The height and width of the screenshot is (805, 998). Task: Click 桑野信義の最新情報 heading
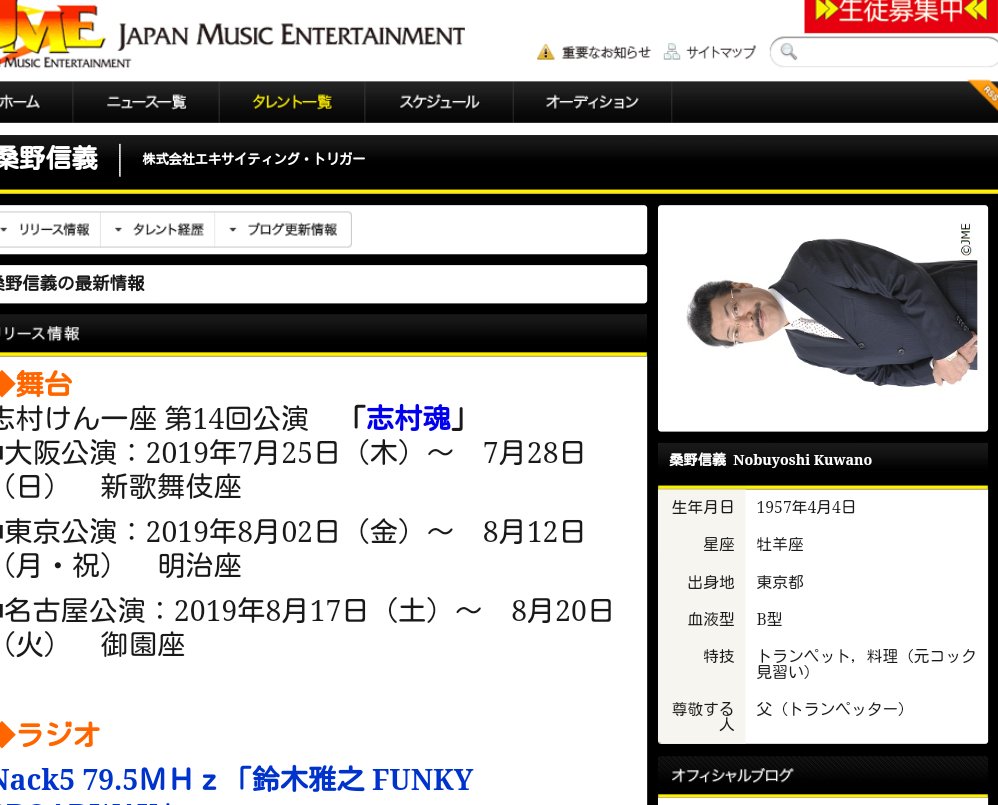(x=72, y=283)
